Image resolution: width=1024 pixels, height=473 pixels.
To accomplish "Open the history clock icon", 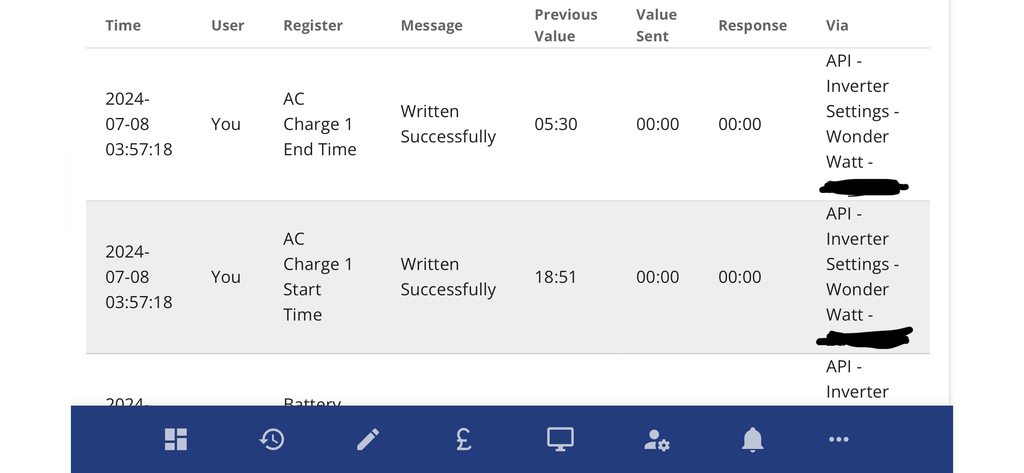I will (x=272, y=439).
